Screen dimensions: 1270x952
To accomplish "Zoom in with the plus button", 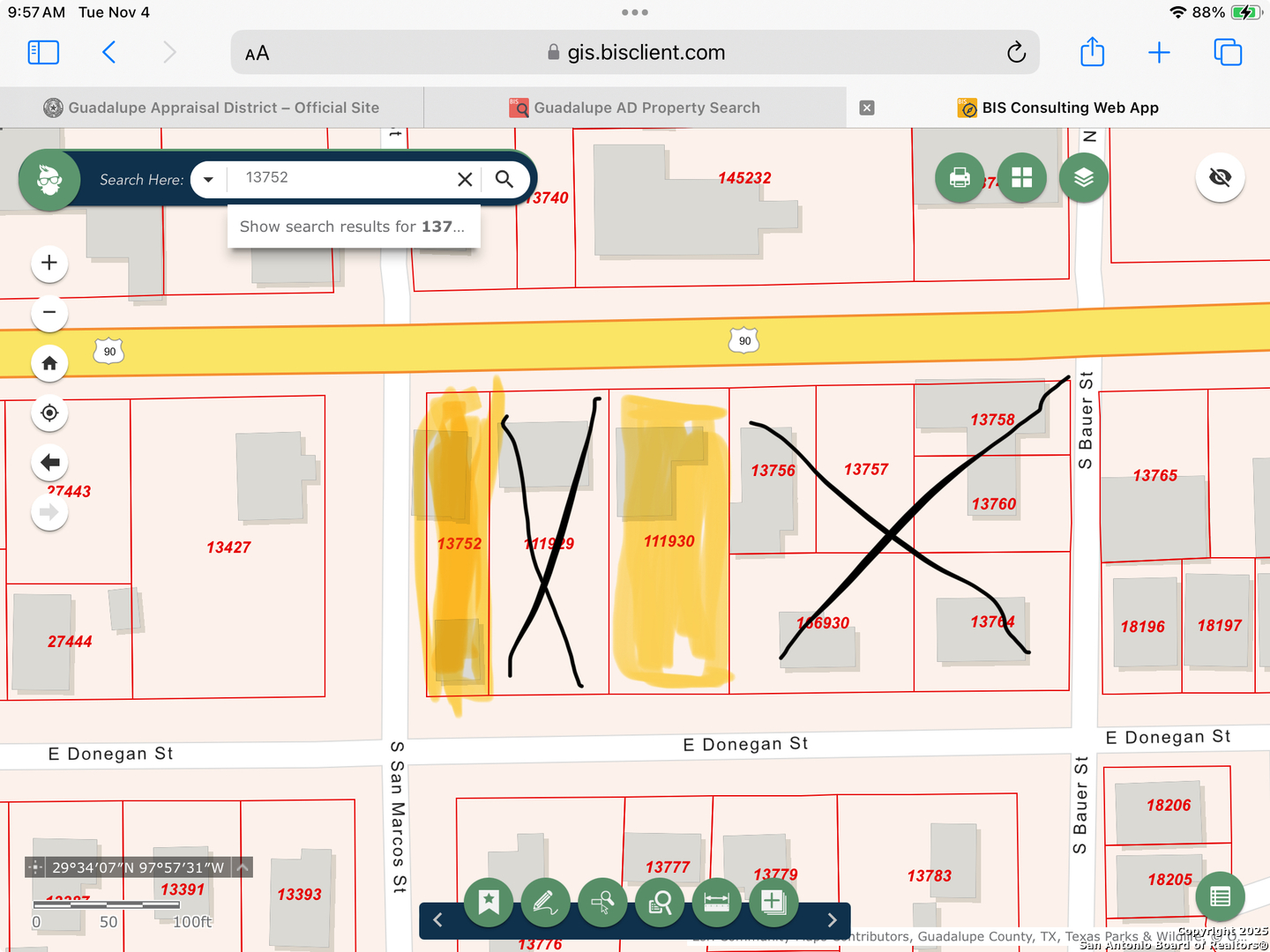I will coord(49,263).
